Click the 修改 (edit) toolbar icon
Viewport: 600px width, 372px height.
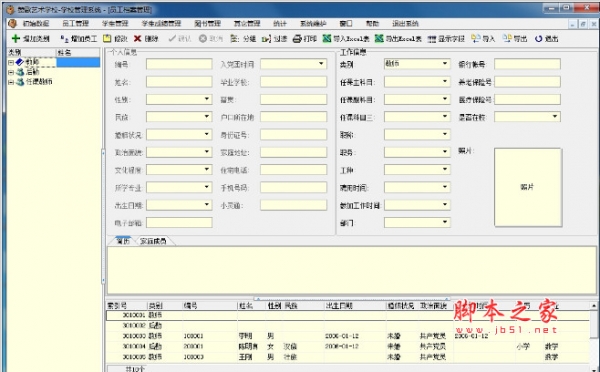pyautogui.click(x=107, y=38)
